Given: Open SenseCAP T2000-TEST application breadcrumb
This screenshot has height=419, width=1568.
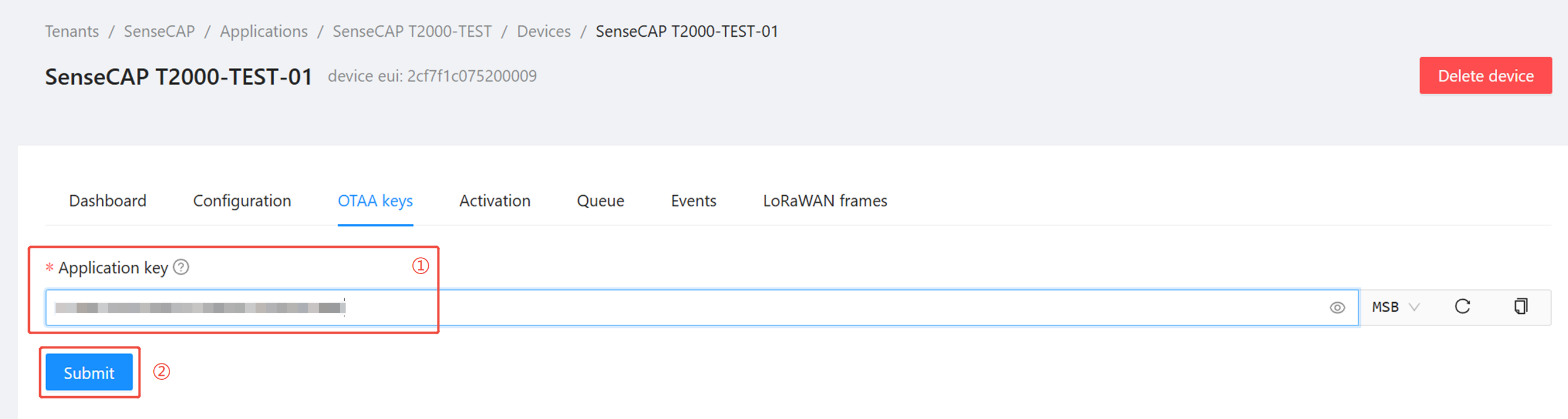Looking at the screenshot, I should (x=412, y=31).
